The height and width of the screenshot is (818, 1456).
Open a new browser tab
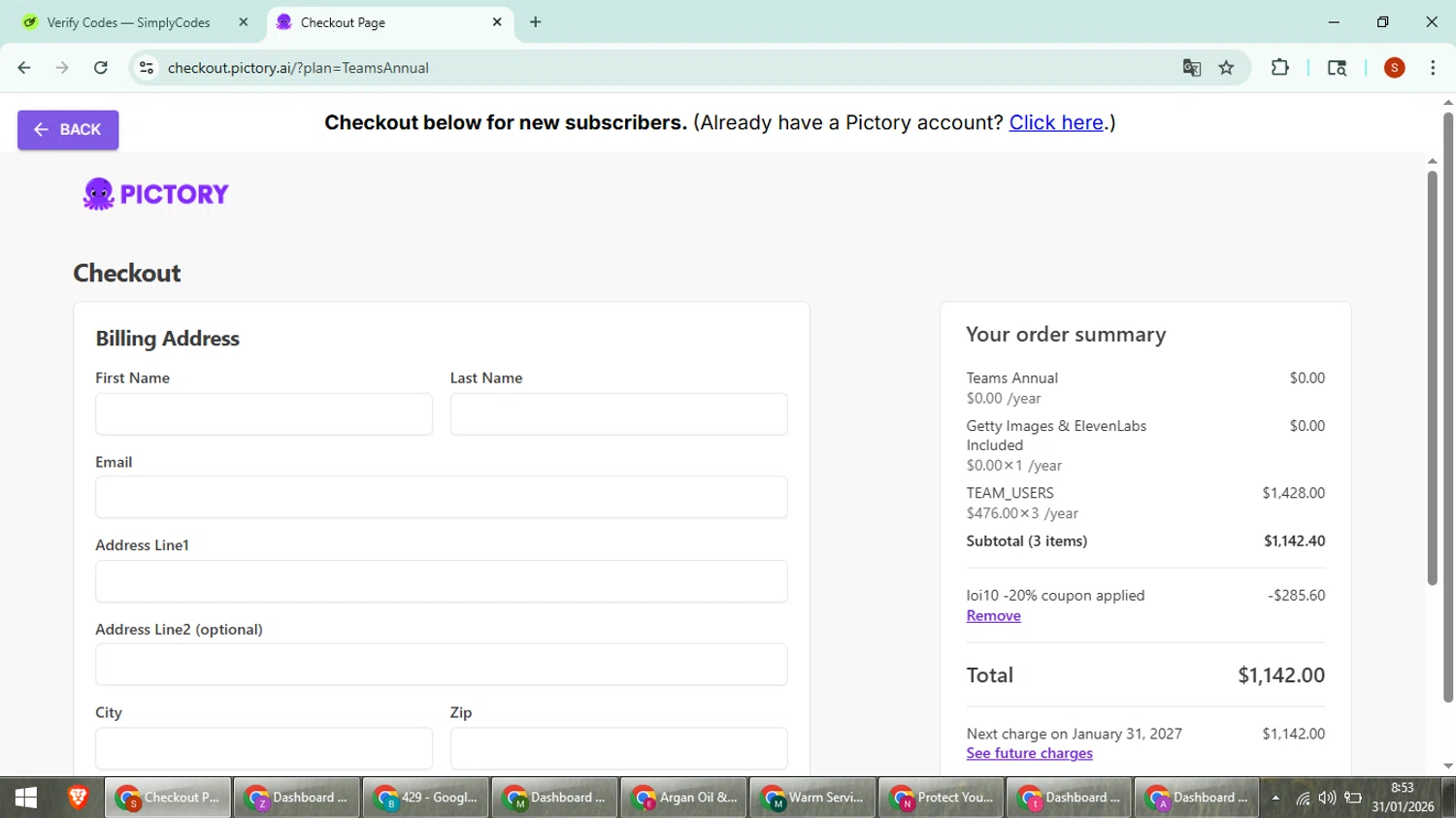click(x=536, y=22)
